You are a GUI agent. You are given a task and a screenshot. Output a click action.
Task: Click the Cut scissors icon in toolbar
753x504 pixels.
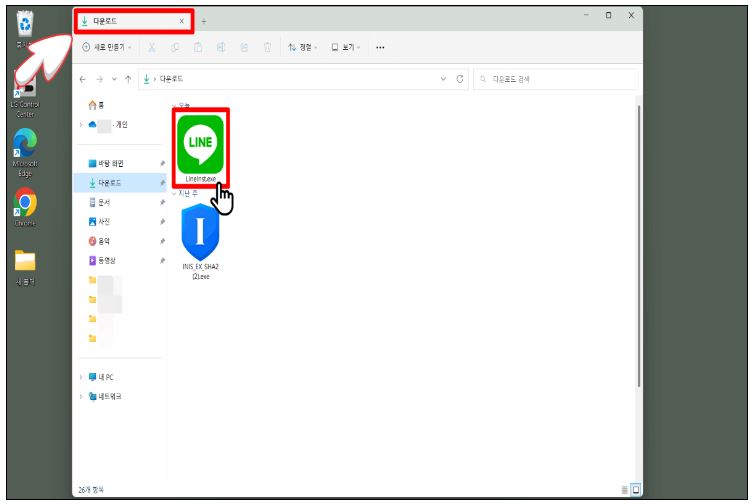click(x=152, y=47)
